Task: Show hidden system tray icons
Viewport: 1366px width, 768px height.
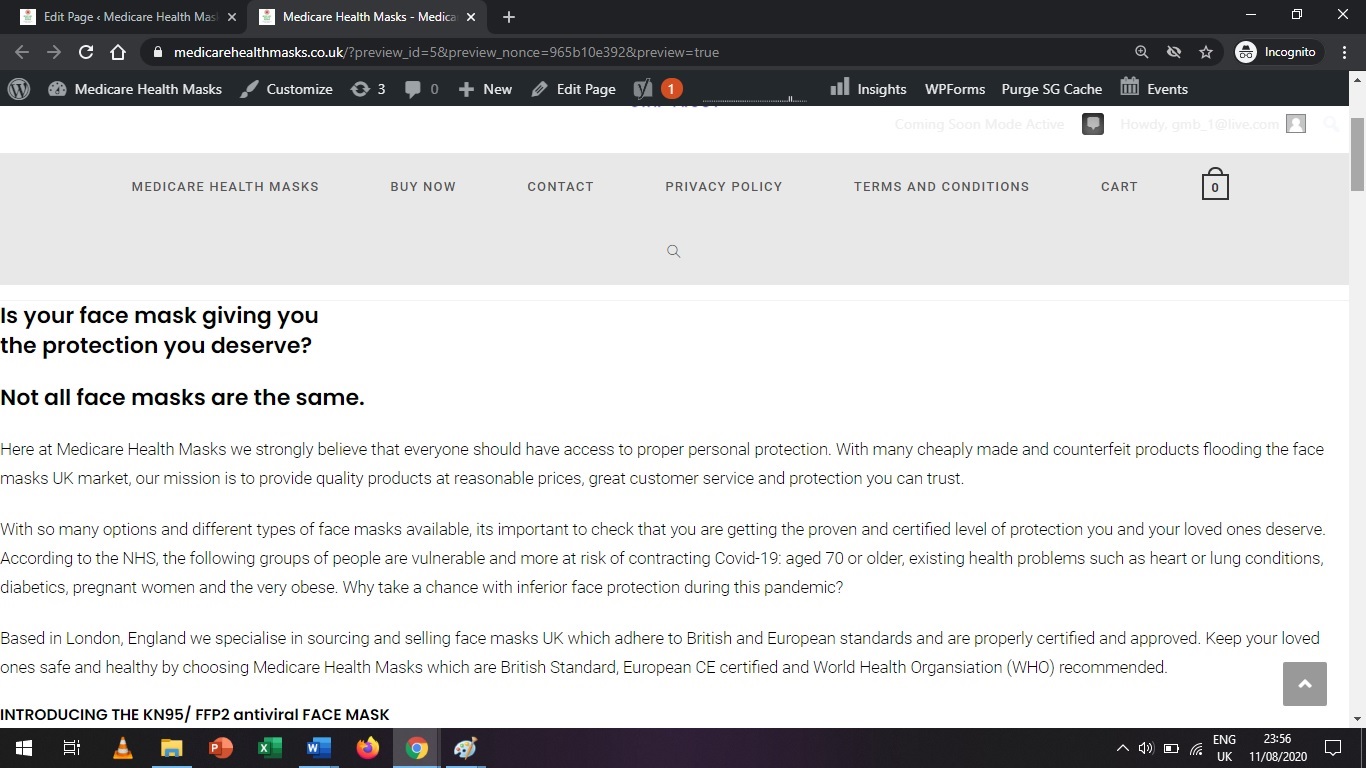Action: 1122,748
